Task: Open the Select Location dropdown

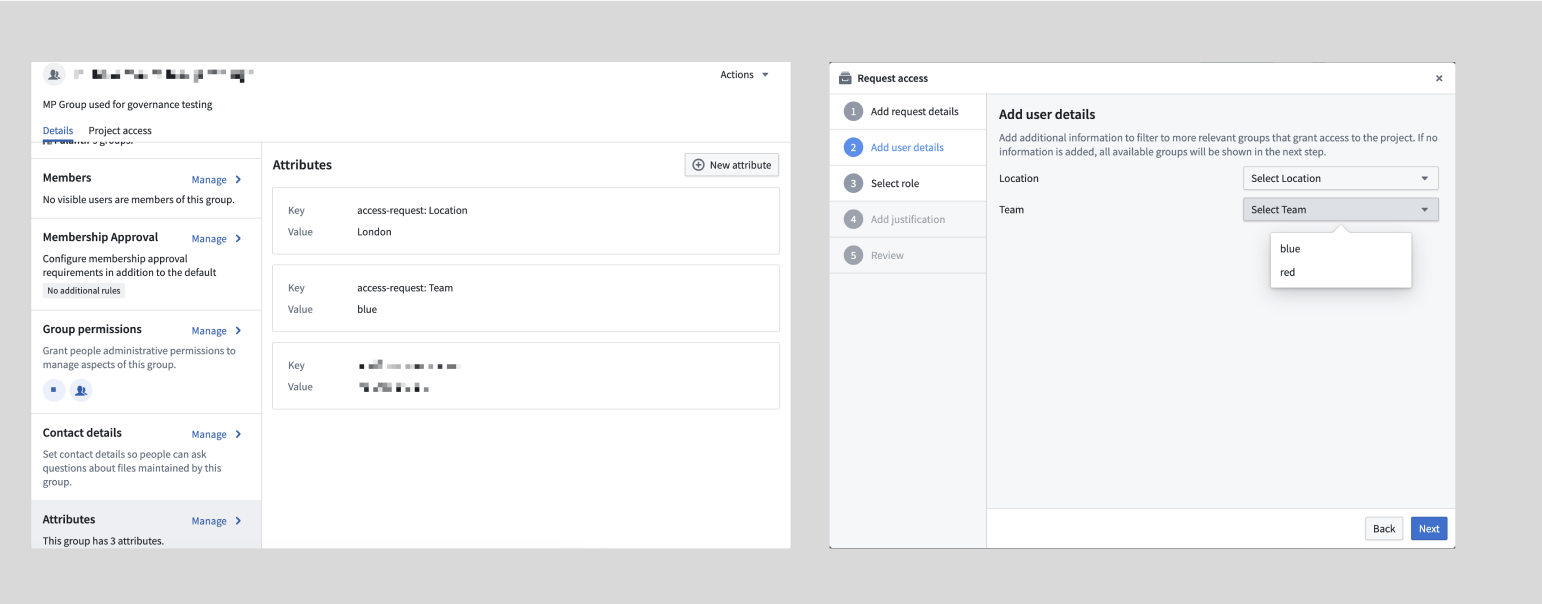Action: 1340,178
